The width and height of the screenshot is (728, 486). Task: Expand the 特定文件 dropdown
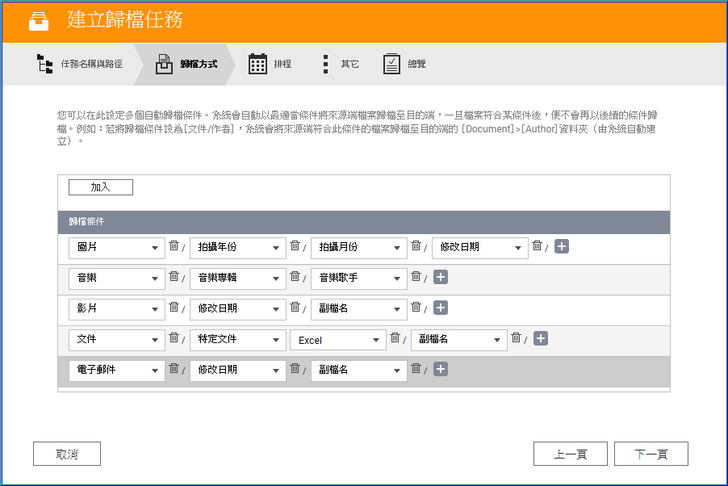point(237,339)
